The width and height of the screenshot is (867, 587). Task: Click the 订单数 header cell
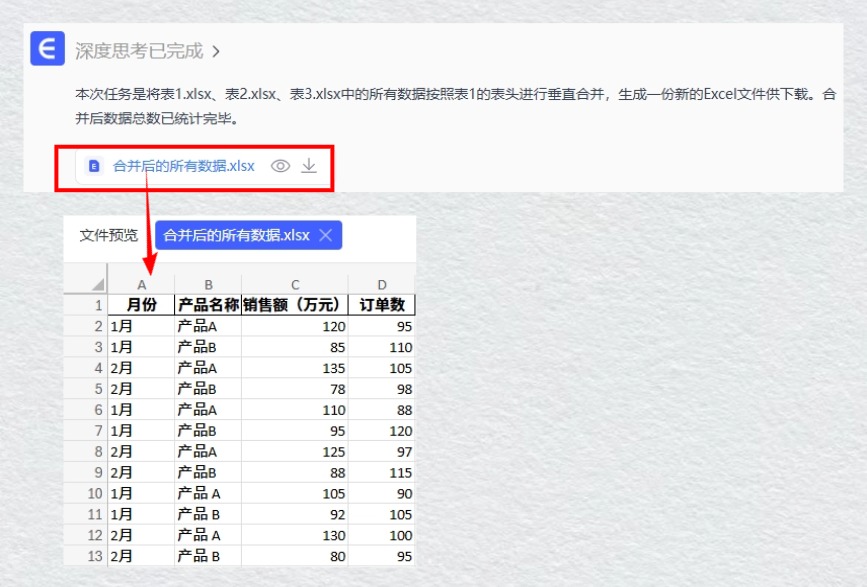pyautogui.click(x=382, y=305)
